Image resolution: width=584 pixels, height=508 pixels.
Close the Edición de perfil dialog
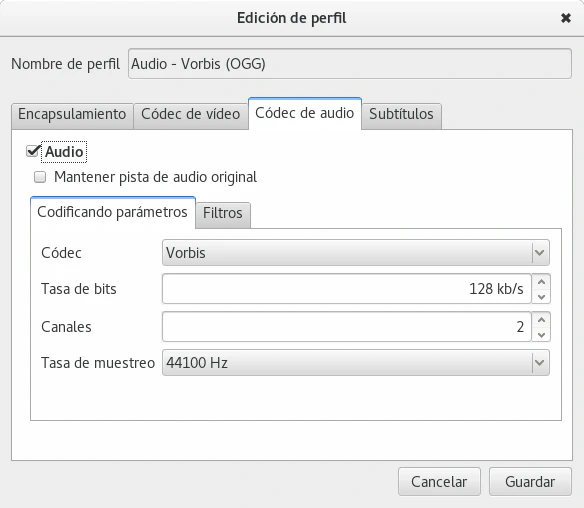click(x=566, y=18)
